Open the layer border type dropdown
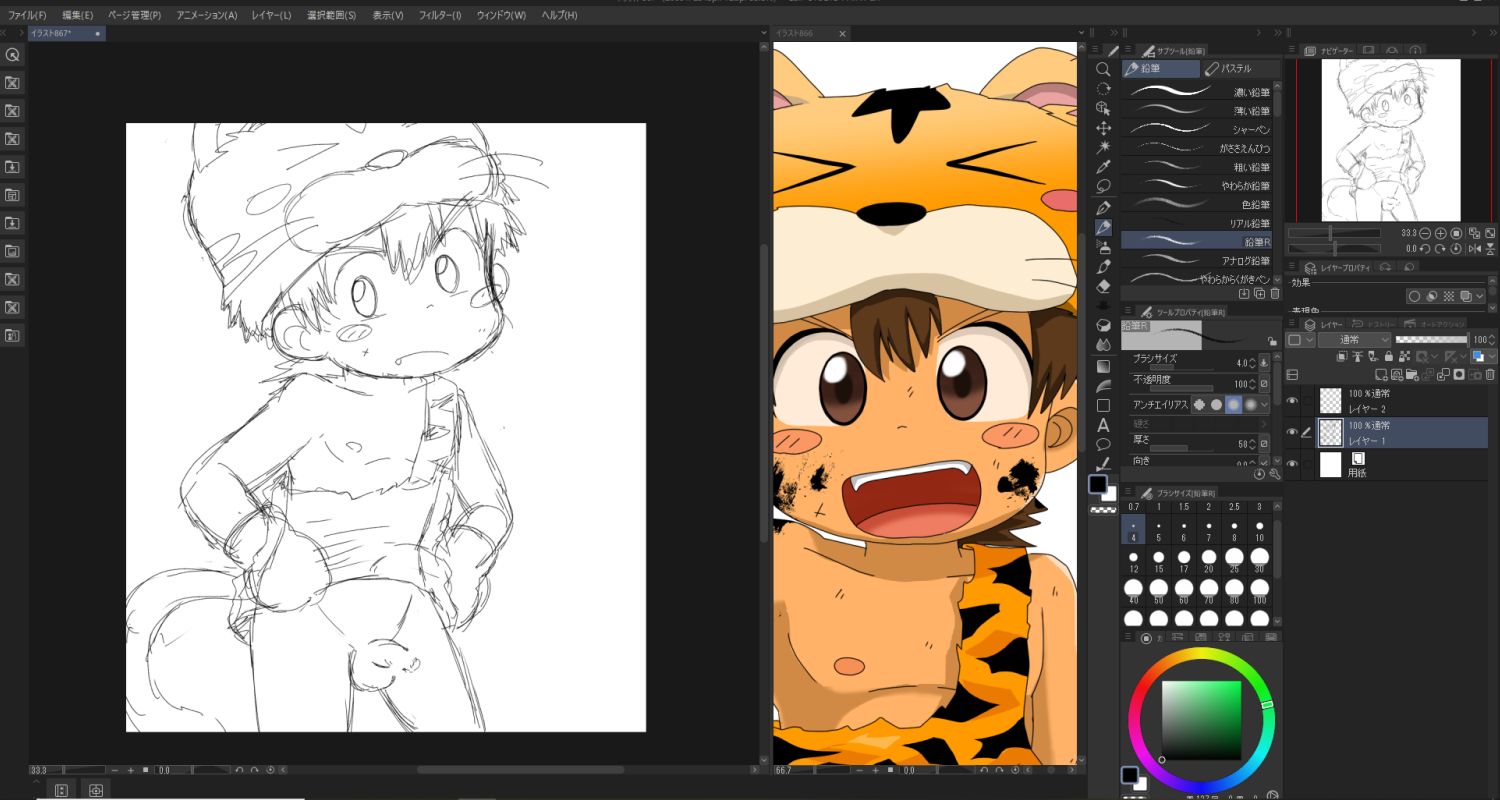 tap(1301, 340)
